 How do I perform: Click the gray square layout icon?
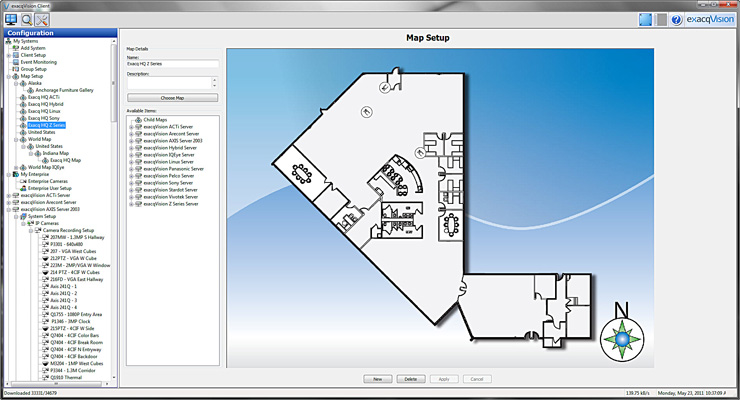point(661,19)
